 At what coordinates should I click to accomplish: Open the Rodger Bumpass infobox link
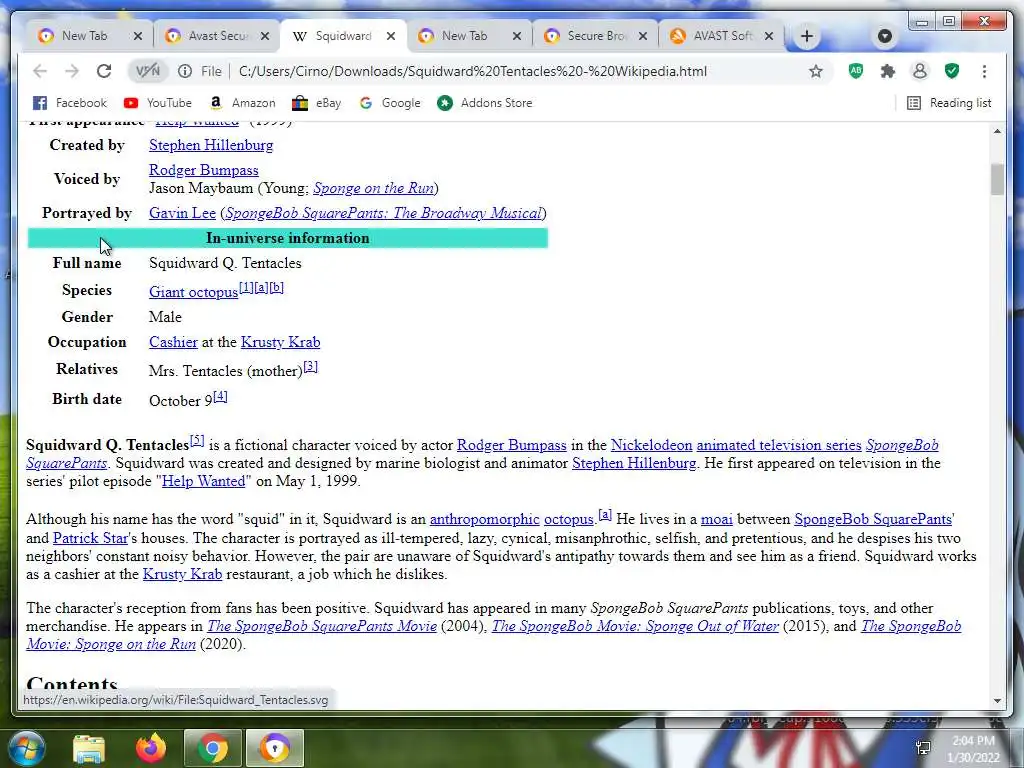click(x=204, y=170)
